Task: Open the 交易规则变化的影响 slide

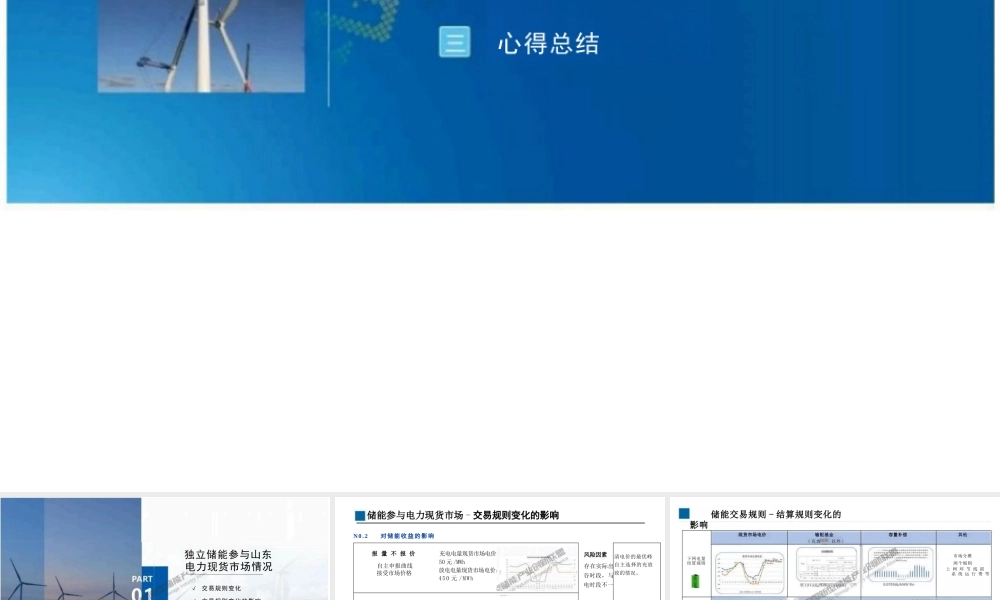Action: pyautogui.click(x=500, y=549)
